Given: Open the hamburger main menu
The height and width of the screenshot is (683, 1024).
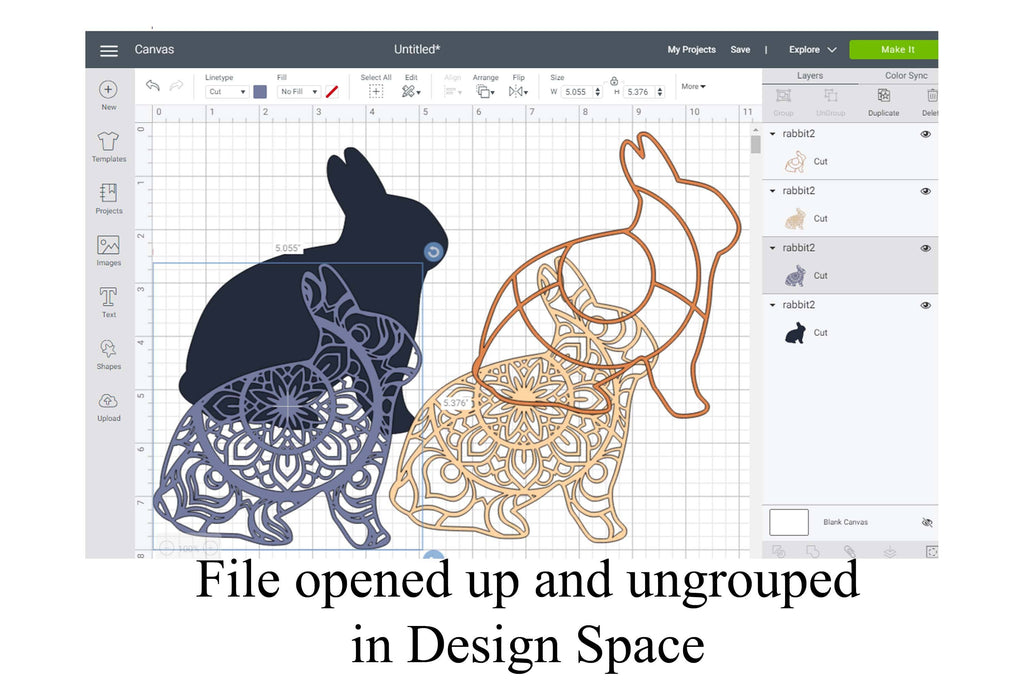Looking at the screenshot, I should coord(108,50).
